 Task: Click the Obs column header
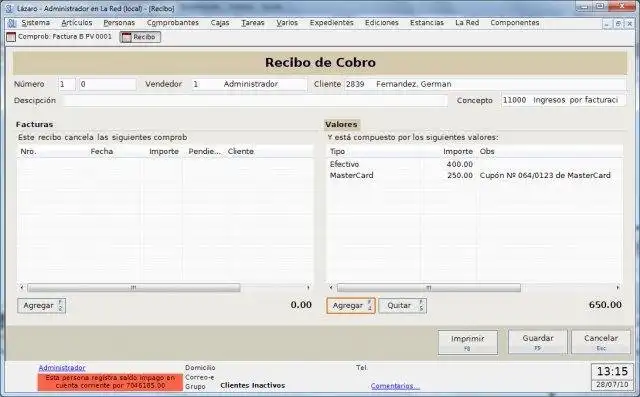487,151
